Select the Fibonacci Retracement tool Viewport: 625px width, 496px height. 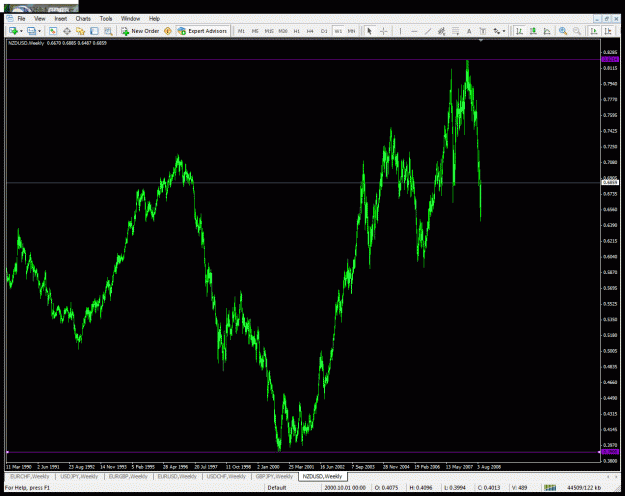click(x=455, y=31)
